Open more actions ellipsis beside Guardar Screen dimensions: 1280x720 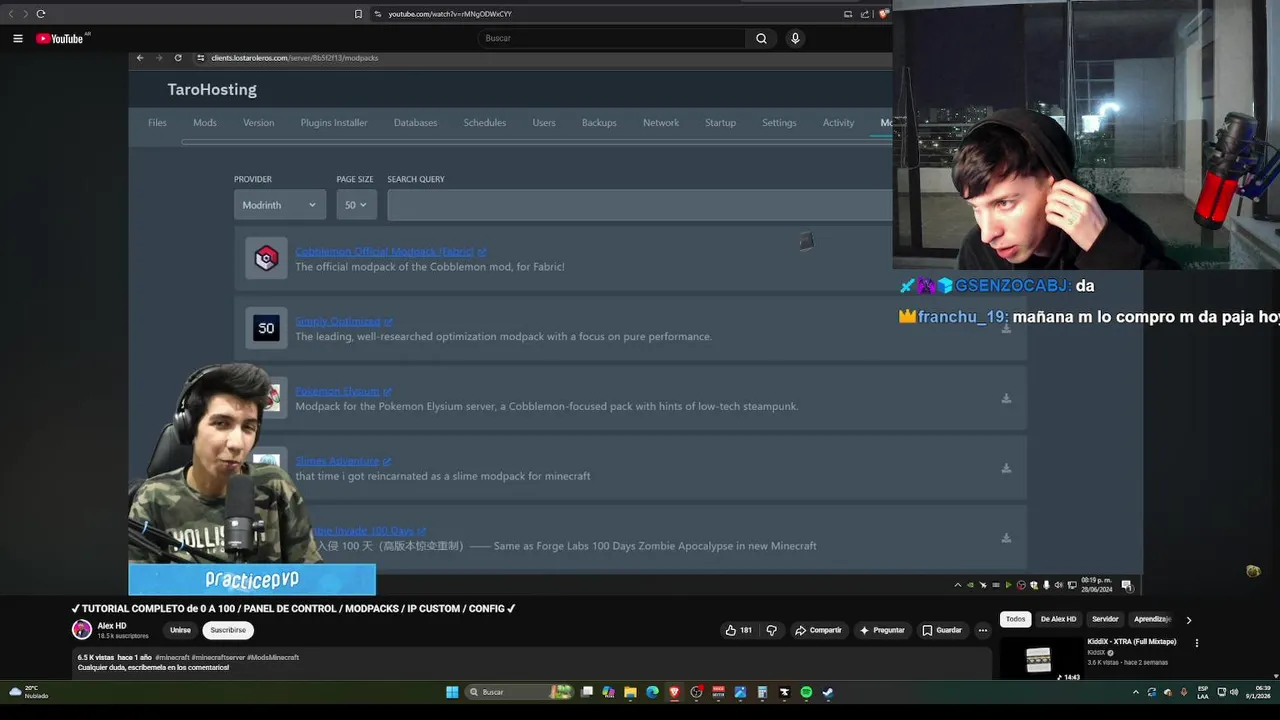pos(982,630)
